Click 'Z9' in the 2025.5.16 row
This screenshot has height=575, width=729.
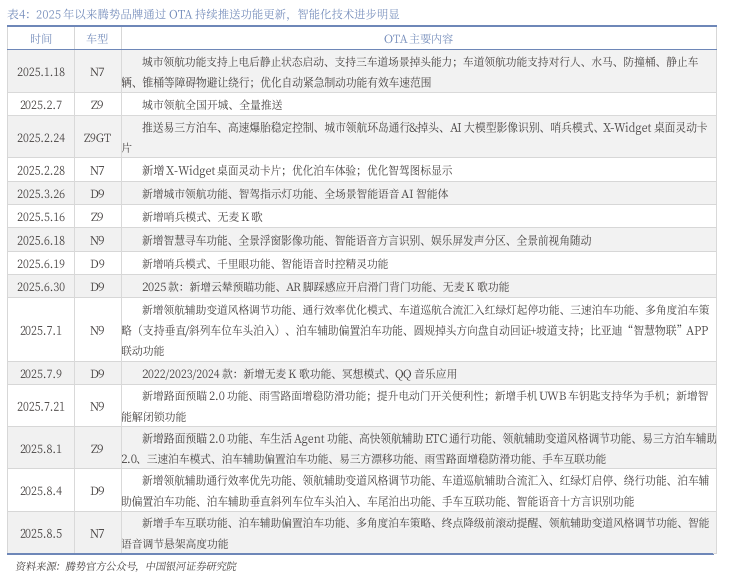point(97,217)
